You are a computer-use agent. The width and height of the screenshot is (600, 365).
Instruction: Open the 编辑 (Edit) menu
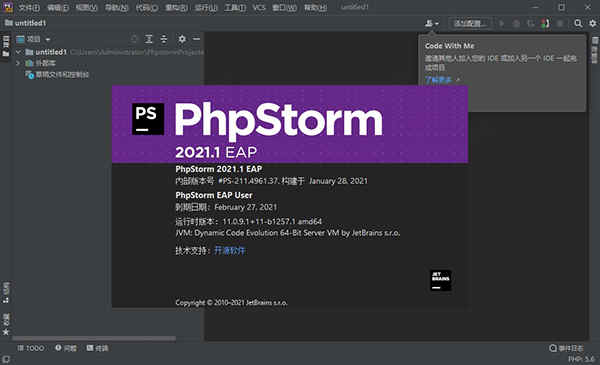[x=58, y=8]
